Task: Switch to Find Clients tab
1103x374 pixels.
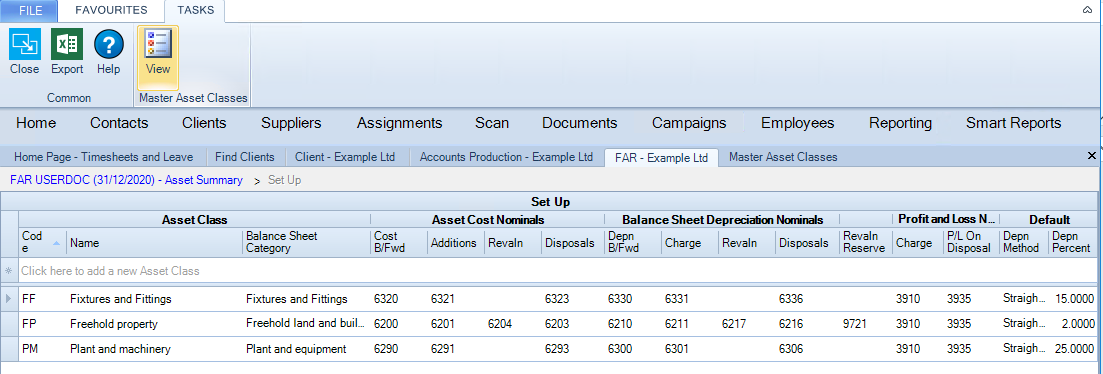Action: pos(246,157)
